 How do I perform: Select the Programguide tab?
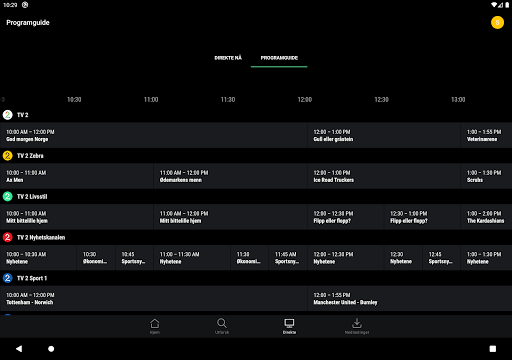coord(279,58)
